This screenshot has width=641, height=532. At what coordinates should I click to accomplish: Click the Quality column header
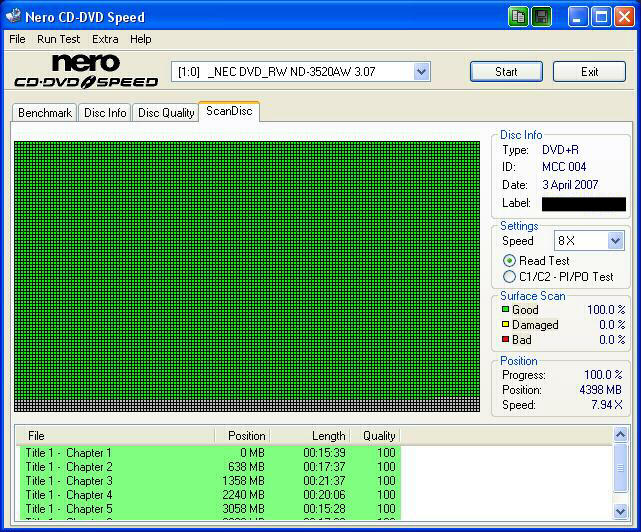coord(375,436)
